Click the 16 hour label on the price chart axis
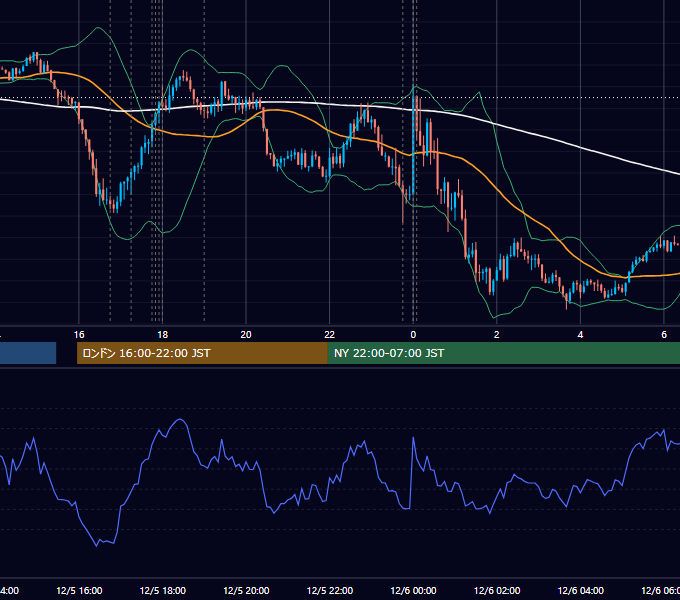Image resolution: width=680 pixels, height=600 pixels. tap(79, 335)
